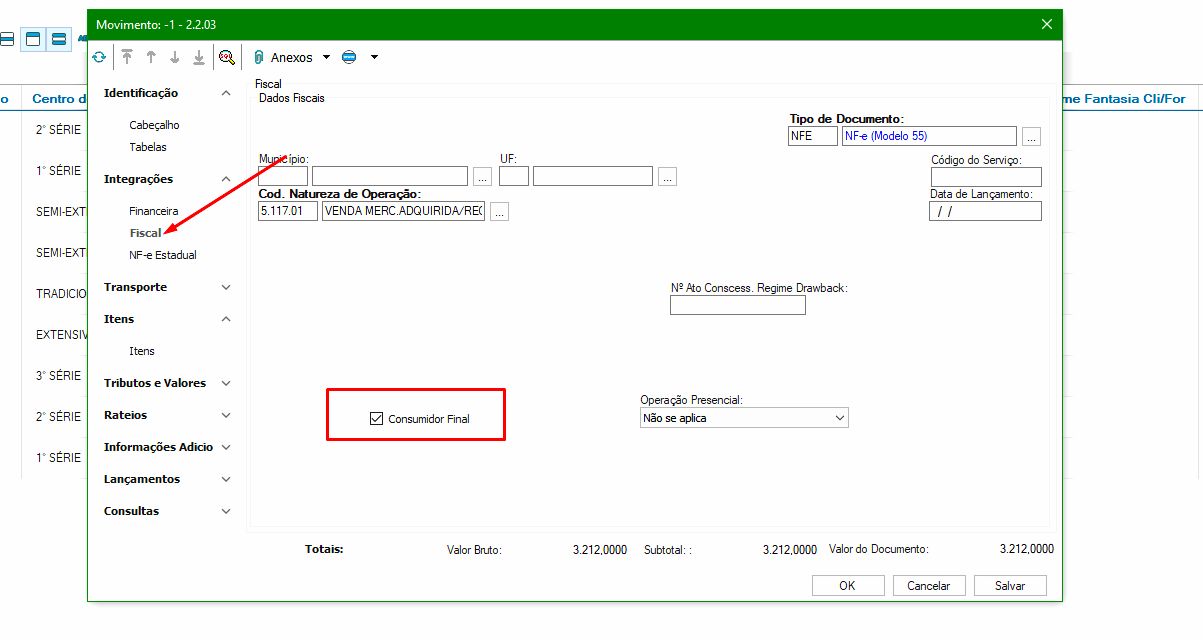Click the Salvar button

pyautogui.click(x=1010, y=586)
